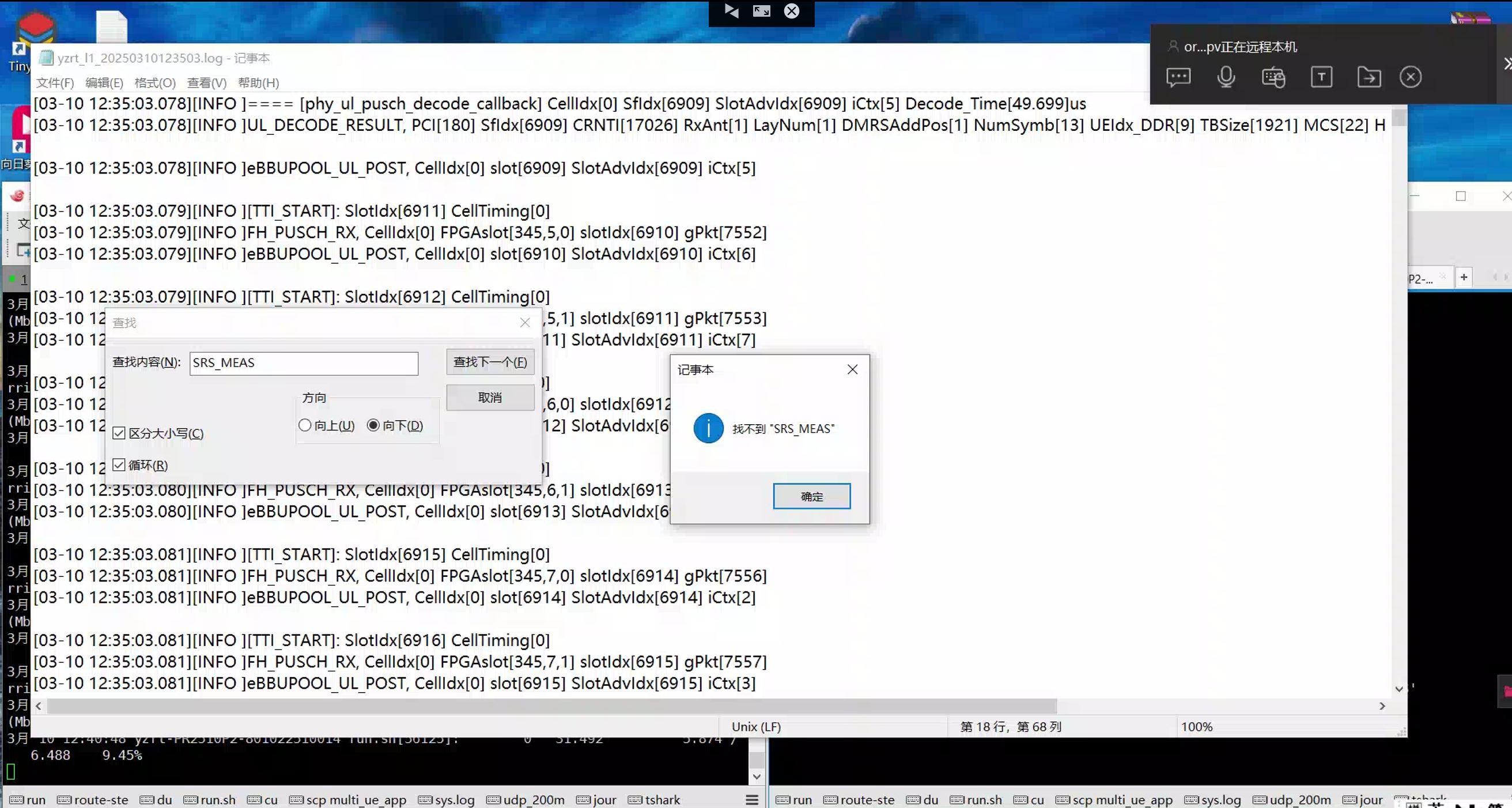Click the 'du' quick command in left terminal
Screen dimensions: 1512x808
tap(156, 799)
